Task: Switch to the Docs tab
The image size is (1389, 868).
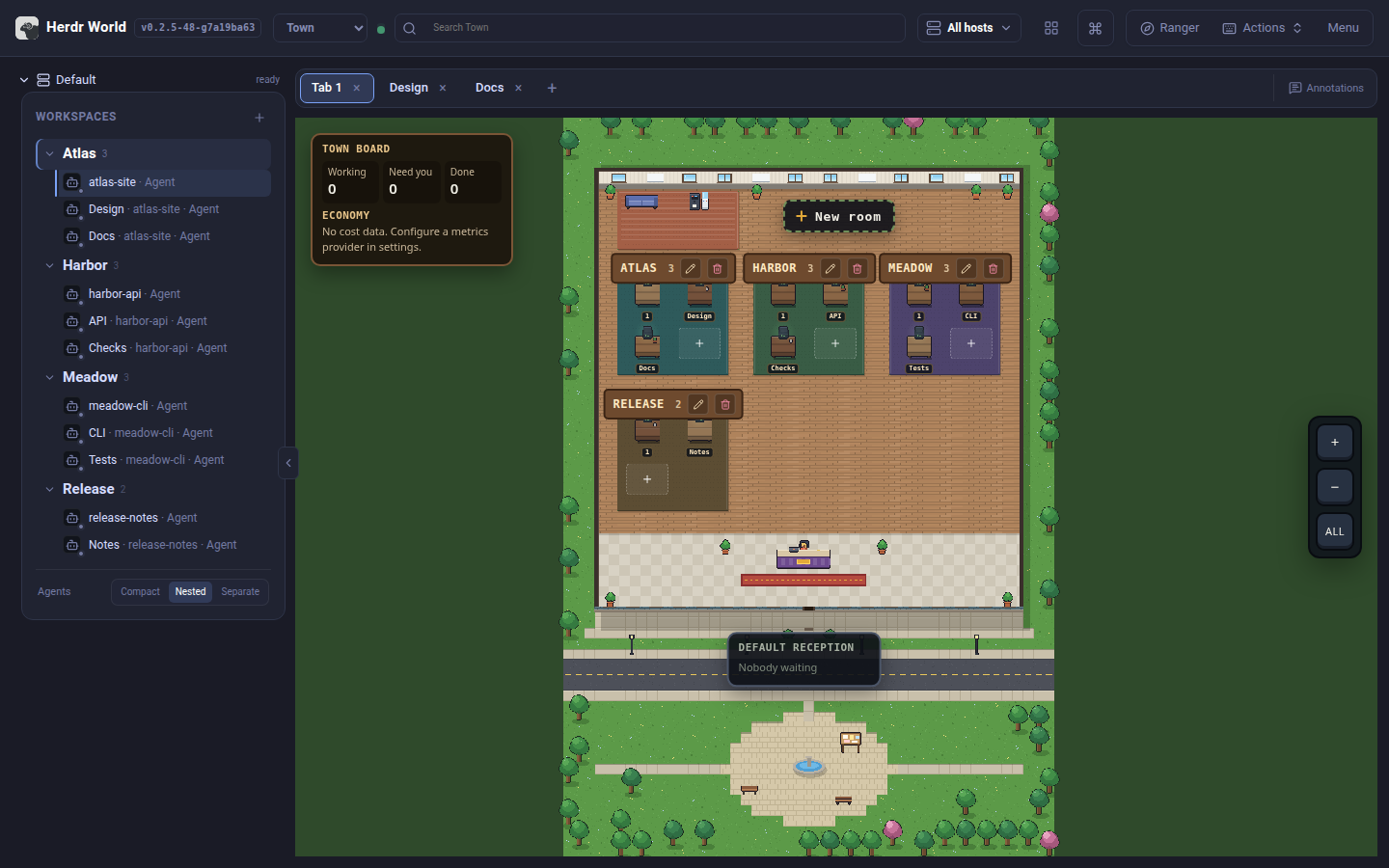Action: point(490,88)
